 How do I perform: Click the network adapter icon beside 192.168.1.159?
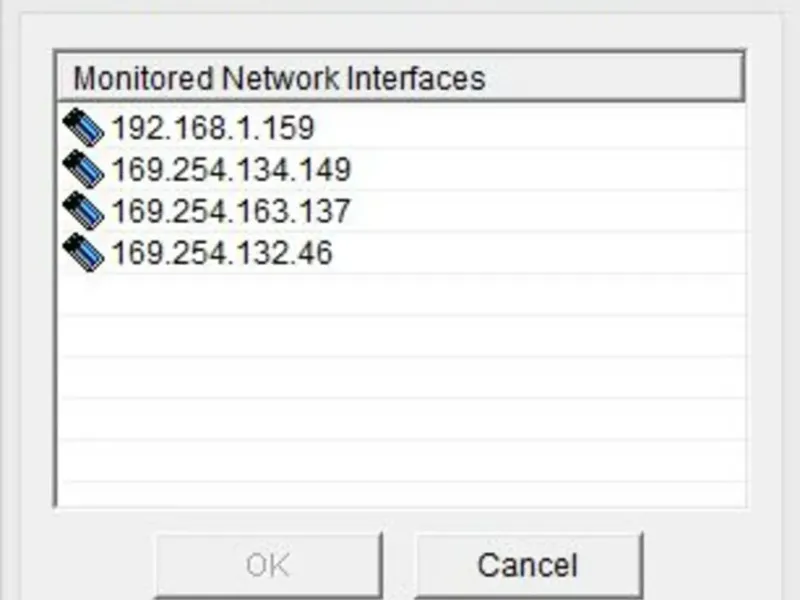(83, 128)
